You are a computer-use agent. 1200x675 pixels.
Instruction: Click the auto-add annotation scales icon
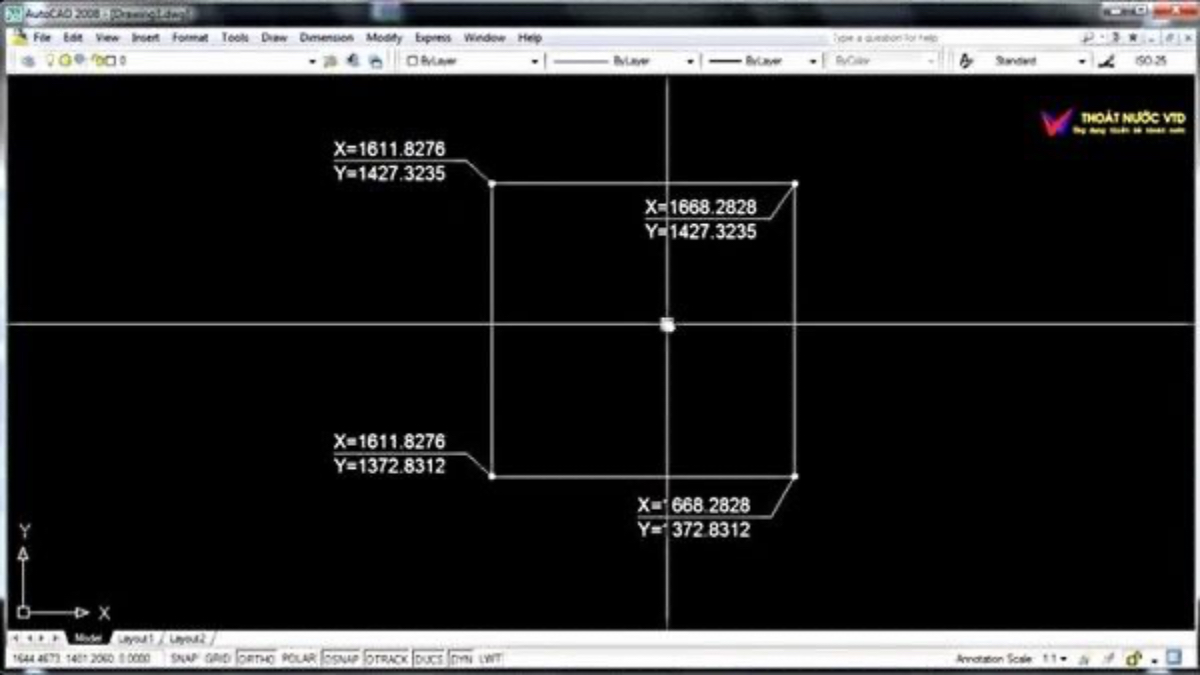[x=1106, y=659]
